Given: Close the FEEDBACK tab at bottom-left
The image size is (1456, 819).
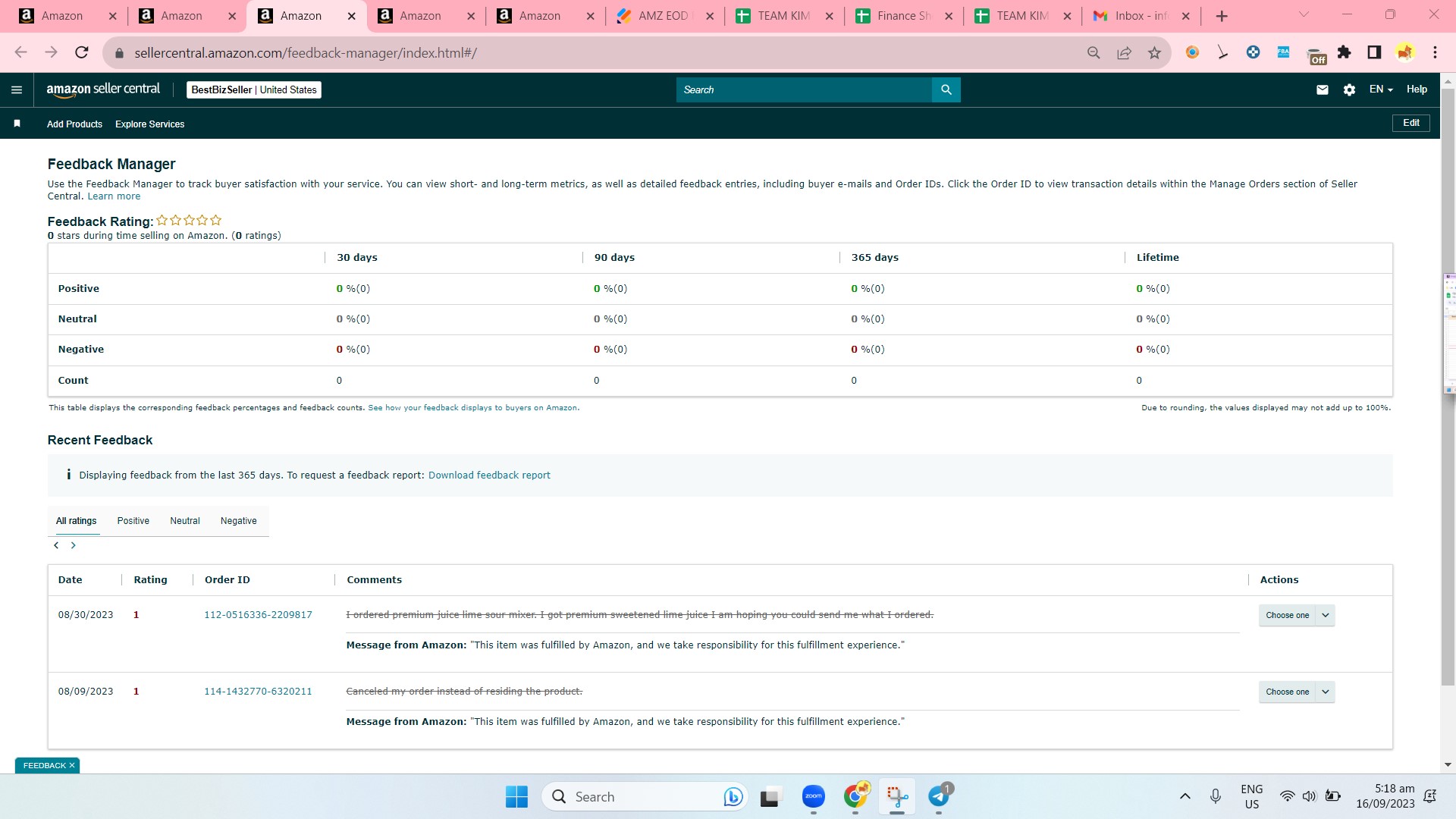Looking at the screenshot, I should tap(72, 766).
